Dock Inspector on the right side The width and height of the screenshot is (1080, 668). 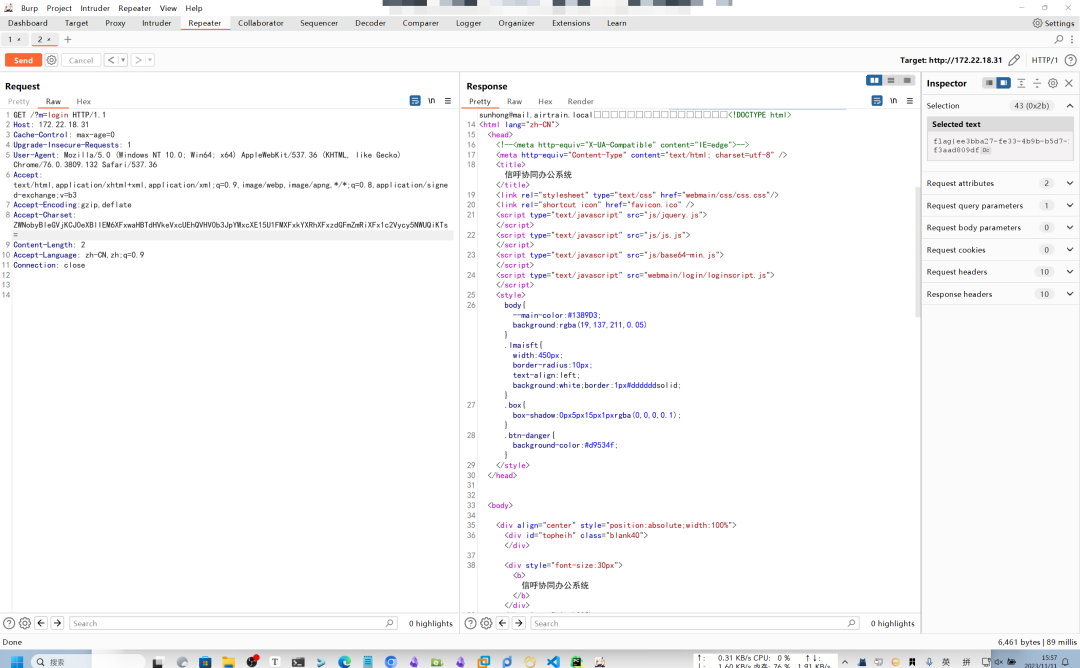[1004, 83]
